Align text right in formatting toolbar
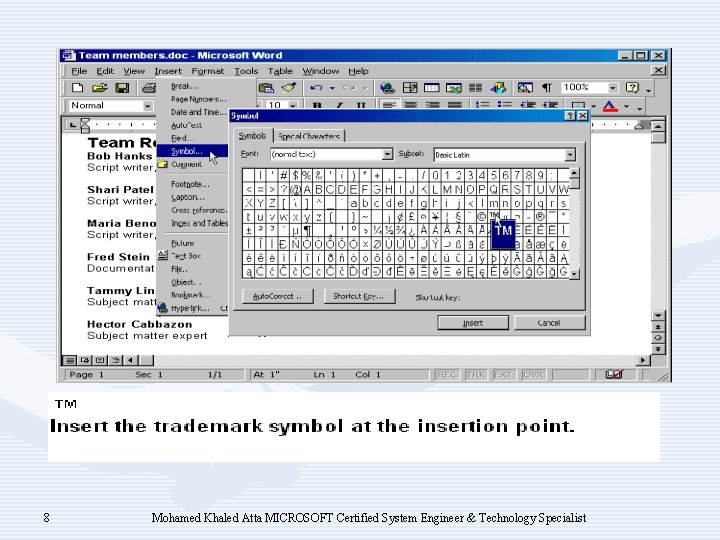 point(433,106)
